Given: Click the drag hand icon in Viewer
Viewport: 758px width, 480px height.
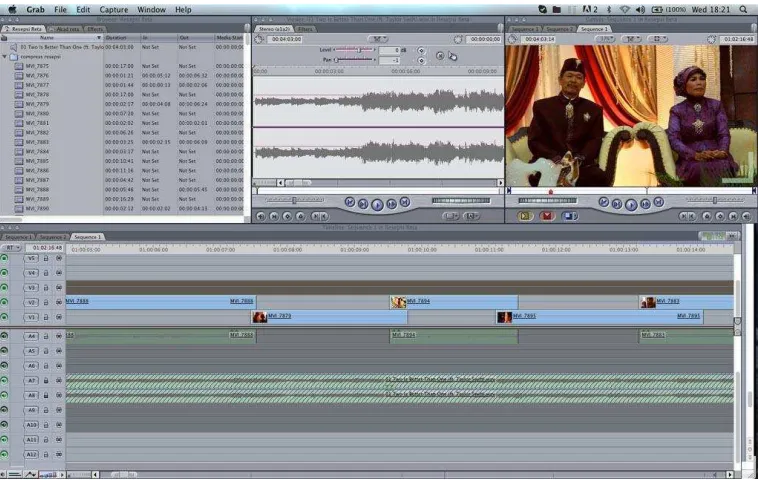Looking at the screenshot, I should [x=452, y=56].
